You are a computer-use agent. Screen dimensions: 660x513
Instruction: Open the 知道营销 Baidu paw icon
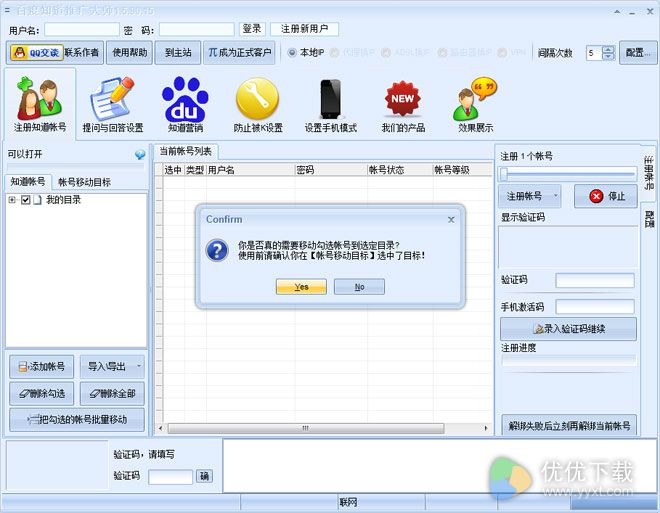[185, 104]
